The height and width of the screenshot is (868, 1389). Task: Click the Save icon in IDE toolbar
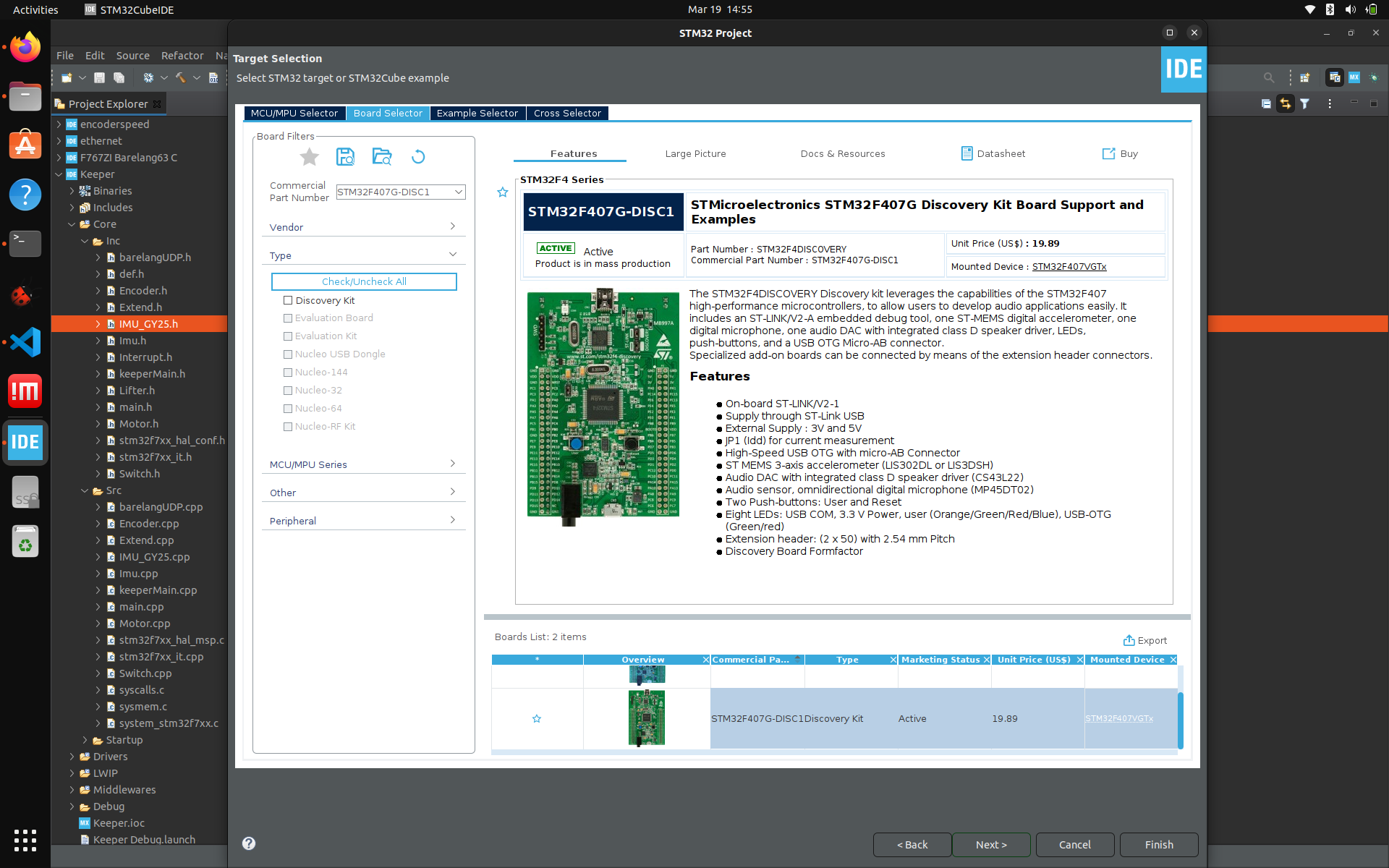coord(100,77)
